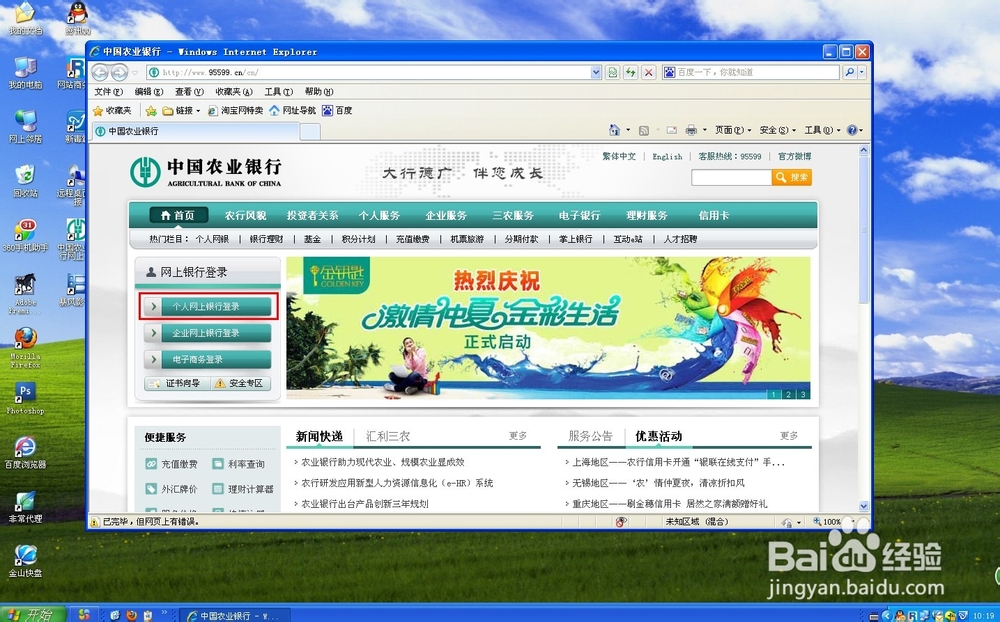The image size is (1000, 622).
Task: Open 我的电脑 desktop icon
Action: point(25,73)
